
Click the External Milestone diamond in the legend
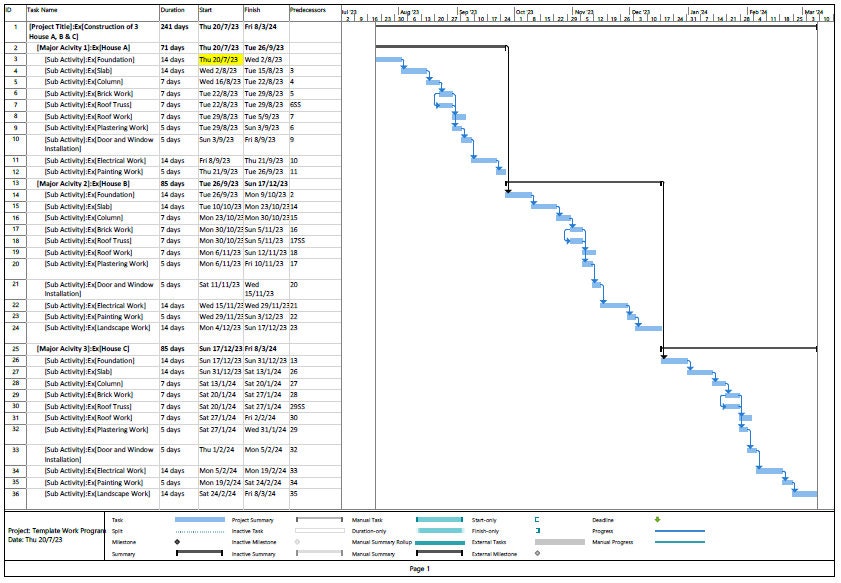[536, 555]
